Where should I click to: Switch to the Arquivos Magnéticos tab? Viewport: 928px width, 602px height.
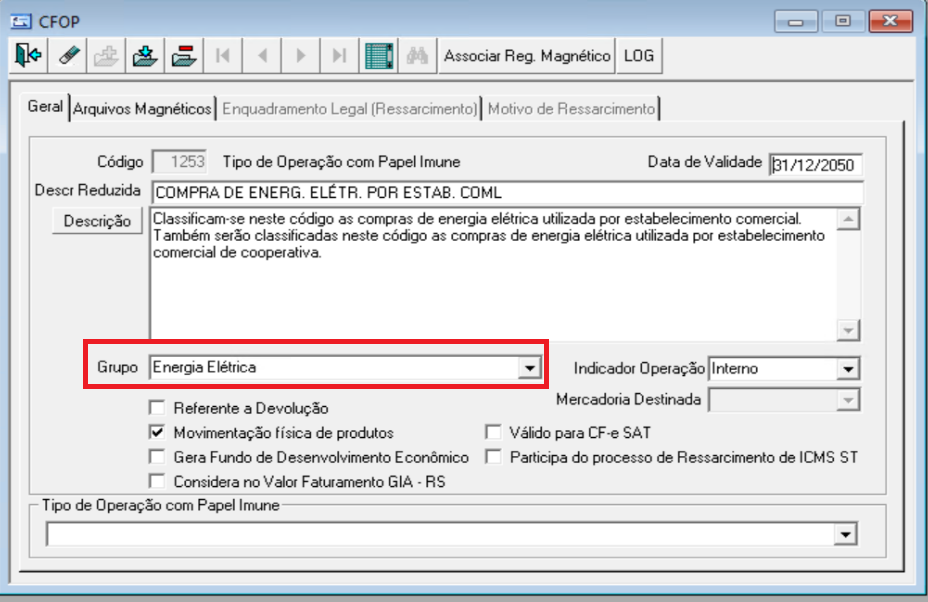tap(142, 108)
